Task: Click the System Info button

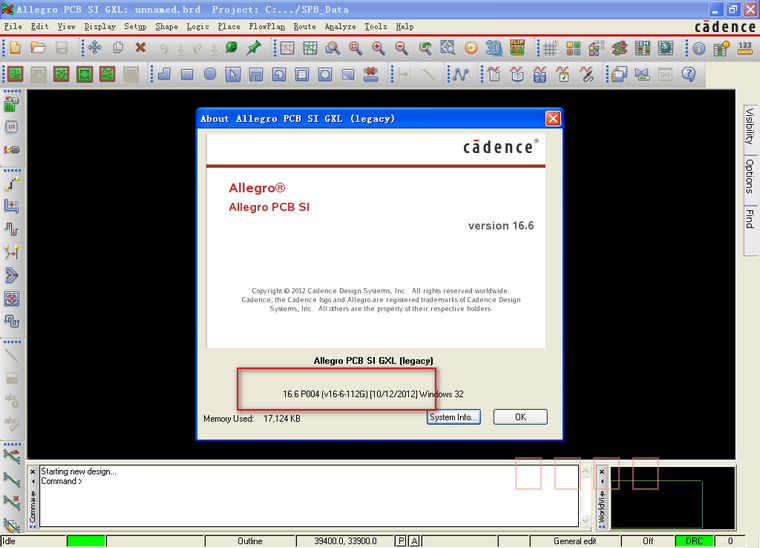Action: (x=454, y=417)
